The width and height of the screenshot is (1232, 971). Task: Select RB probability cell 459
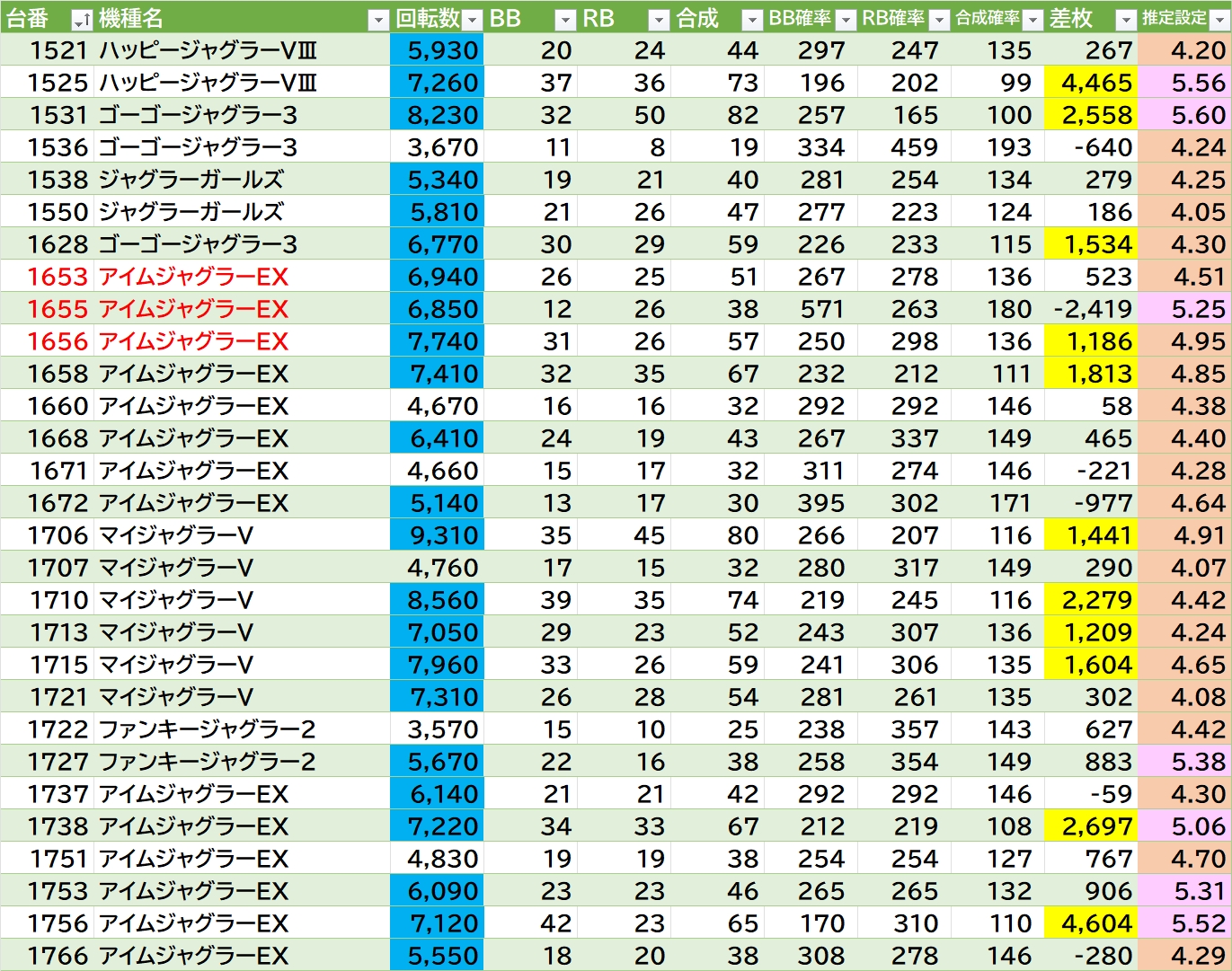904,147
